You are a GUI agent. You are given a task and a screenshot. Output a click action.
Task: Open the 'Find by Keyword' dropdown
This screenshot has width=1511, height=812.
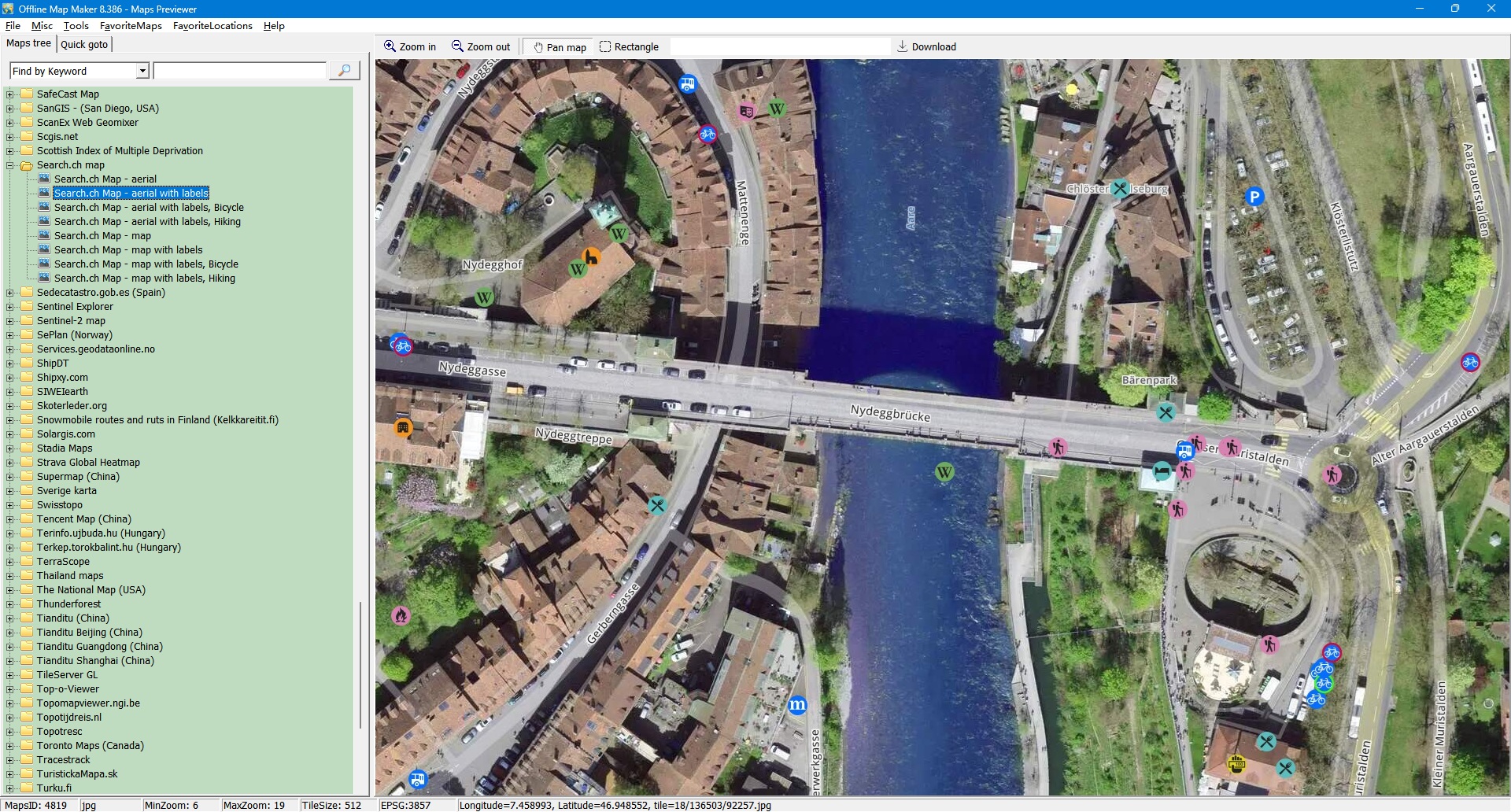coord(142,71)
